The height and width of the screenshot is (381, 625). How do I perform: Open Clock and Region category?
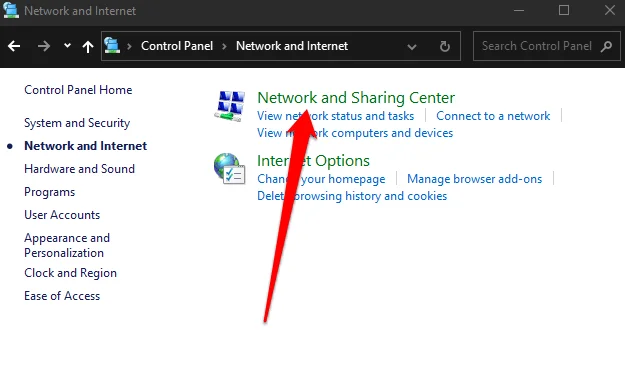pyautogui.click(x=70, y=273)
